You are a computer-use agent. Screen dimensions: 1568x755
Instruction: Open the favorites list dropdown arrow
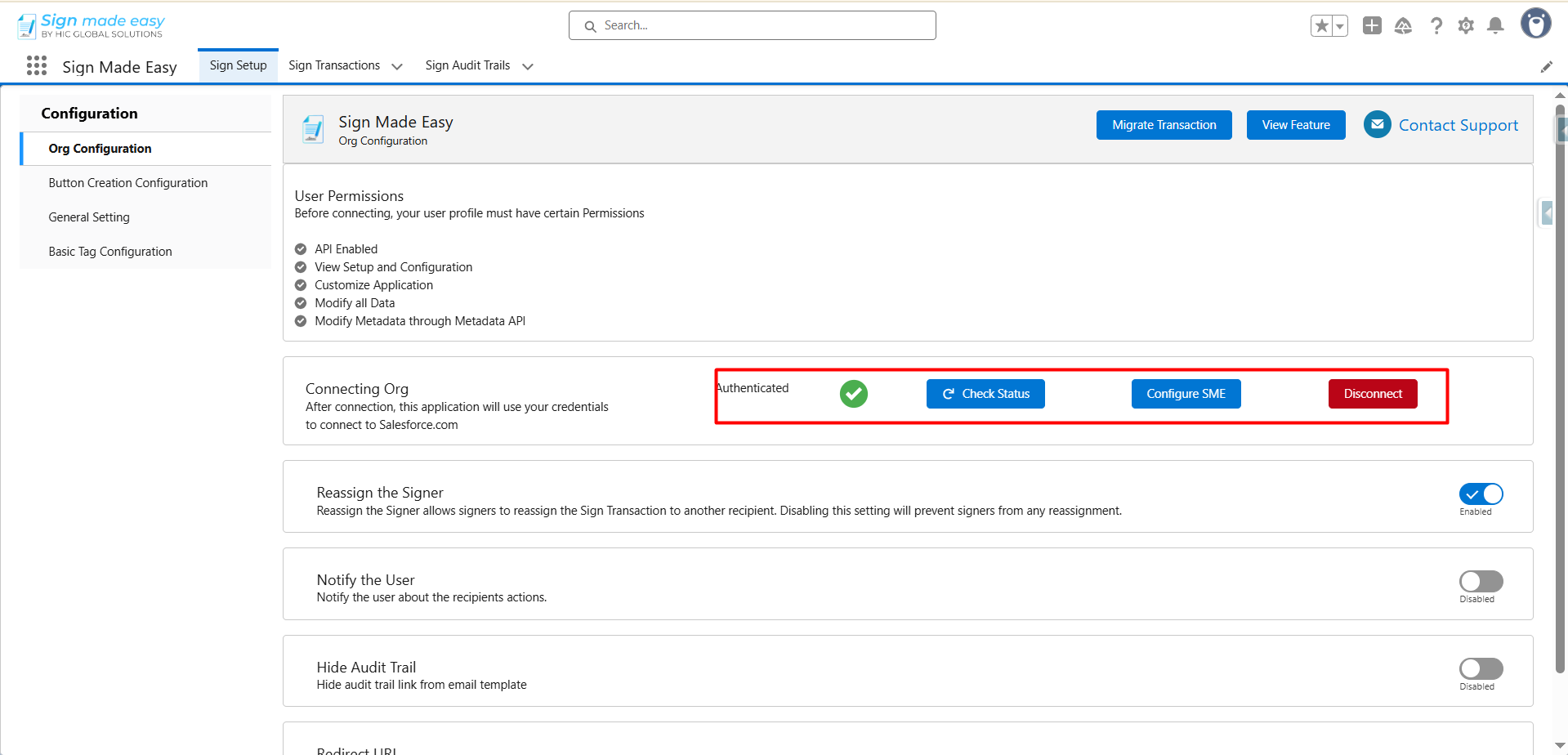[x=1340, y=26]
